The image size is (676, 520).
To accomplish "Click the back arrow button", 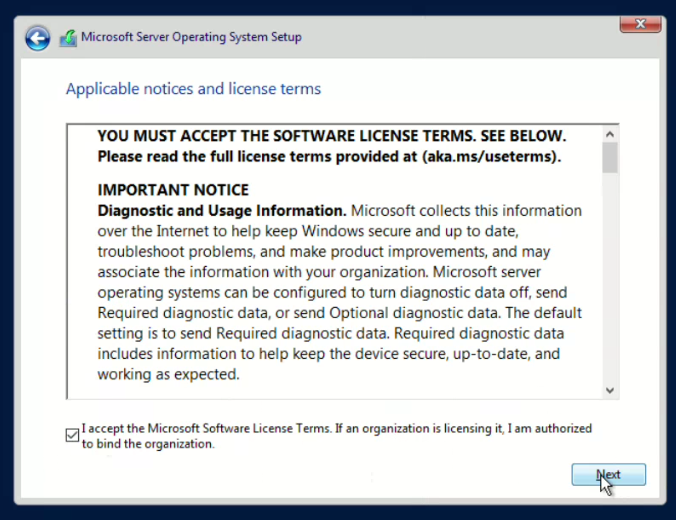I will [x=37, y=38].
